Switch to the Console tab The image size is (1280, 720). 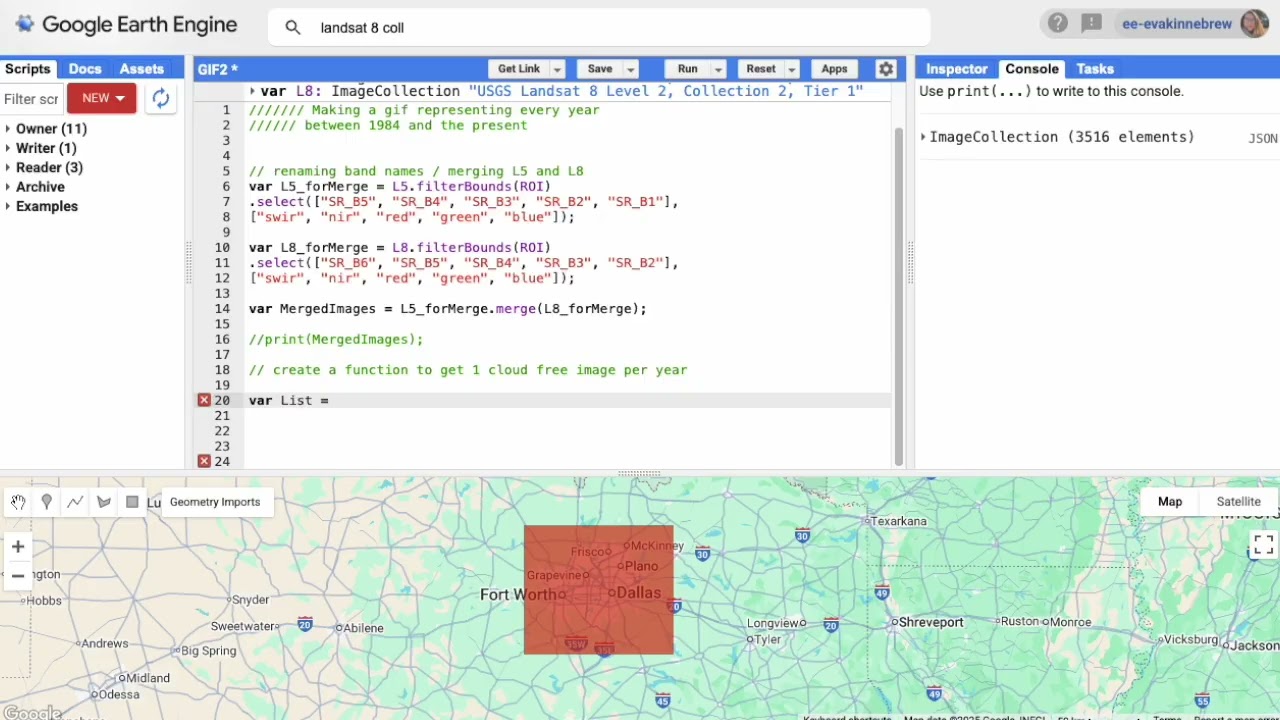click(x=1032, y=69)
